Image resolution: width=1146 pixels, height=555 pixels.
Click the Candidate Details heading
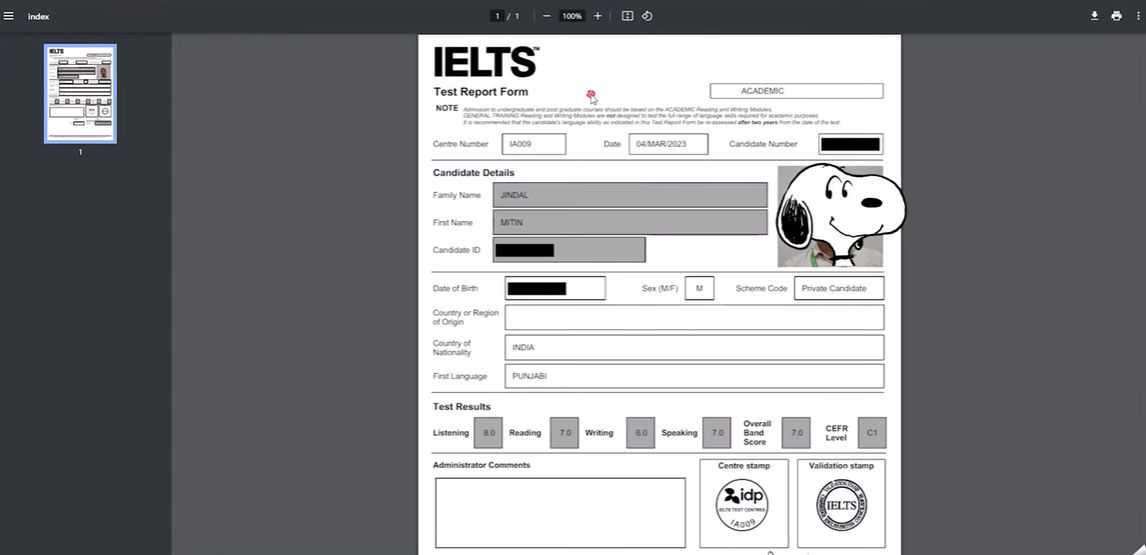tap(474, 173)
